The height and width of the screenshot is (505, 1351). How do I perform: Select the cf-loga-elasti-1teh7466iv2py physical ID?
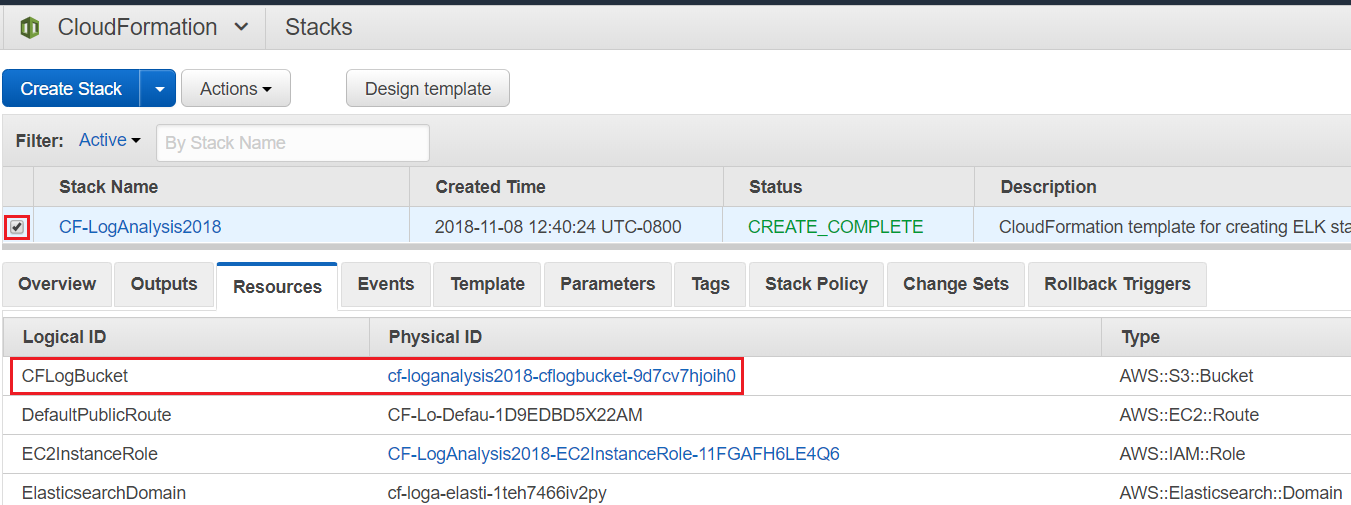point(497,492)
